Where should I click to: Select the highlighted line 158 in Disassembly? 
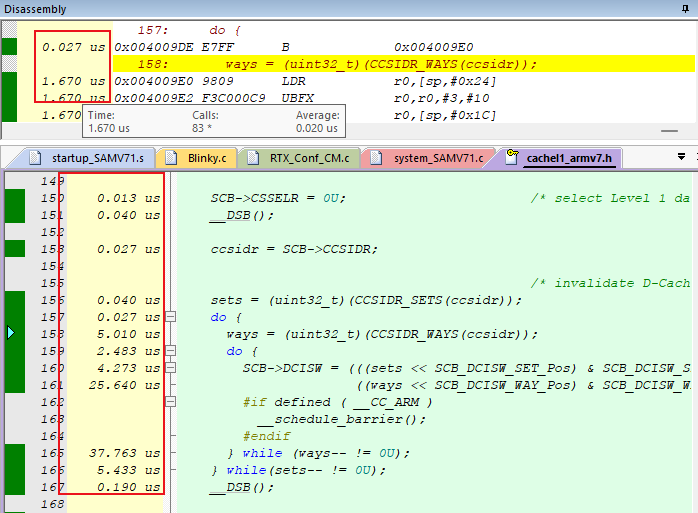(380, 64)
